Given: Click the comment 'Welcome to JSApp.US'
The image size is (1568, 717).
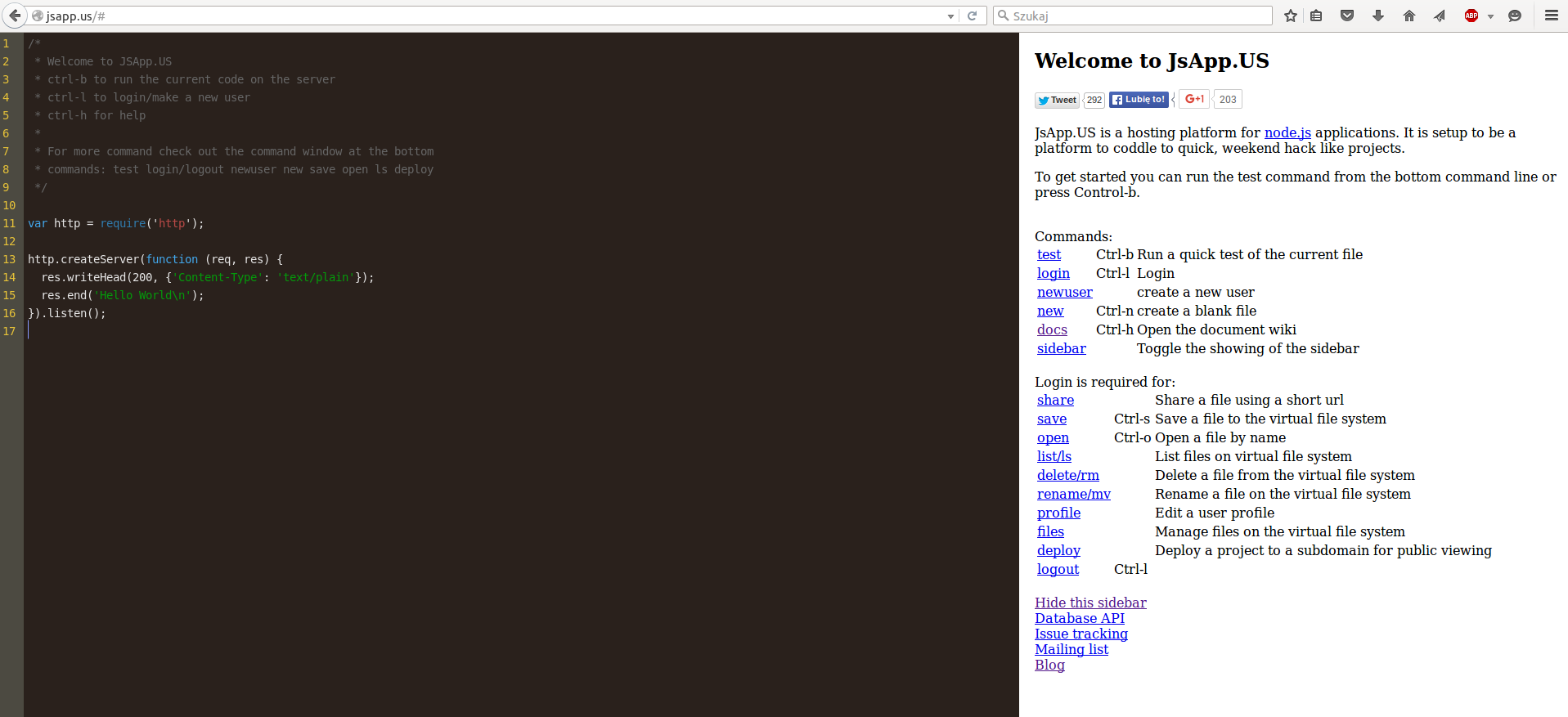Looking at the screenshot, I should [110, 61].
